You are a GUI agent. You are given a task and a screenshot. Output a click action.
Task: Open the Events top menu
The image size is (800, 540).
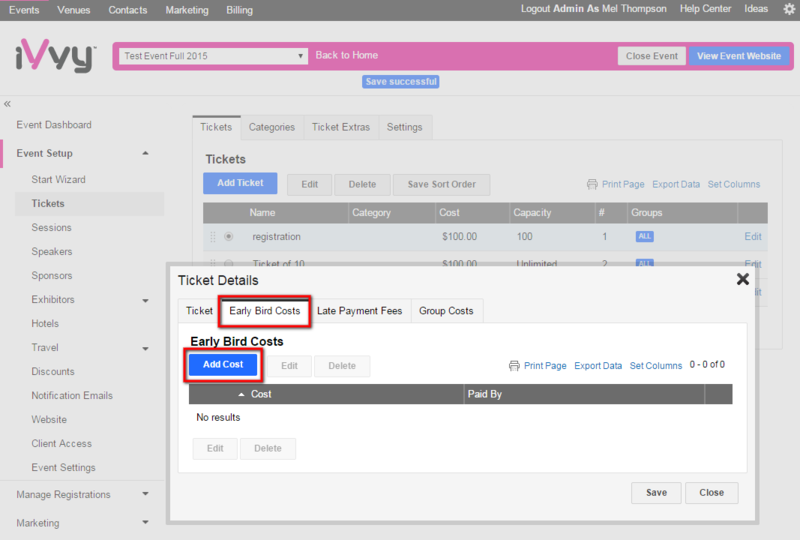point(24,10)
